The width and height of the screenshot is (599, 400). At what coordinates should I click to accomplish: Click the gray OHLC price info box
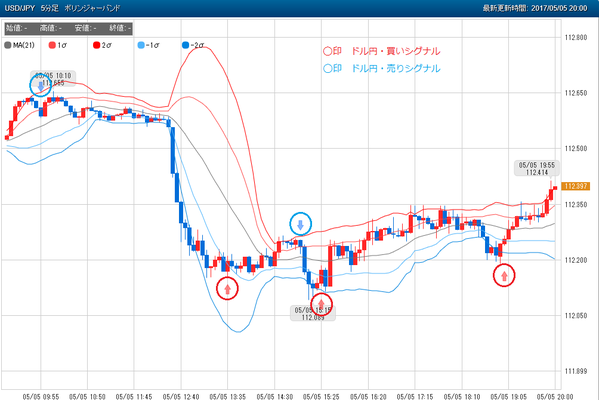pos(68,28)
